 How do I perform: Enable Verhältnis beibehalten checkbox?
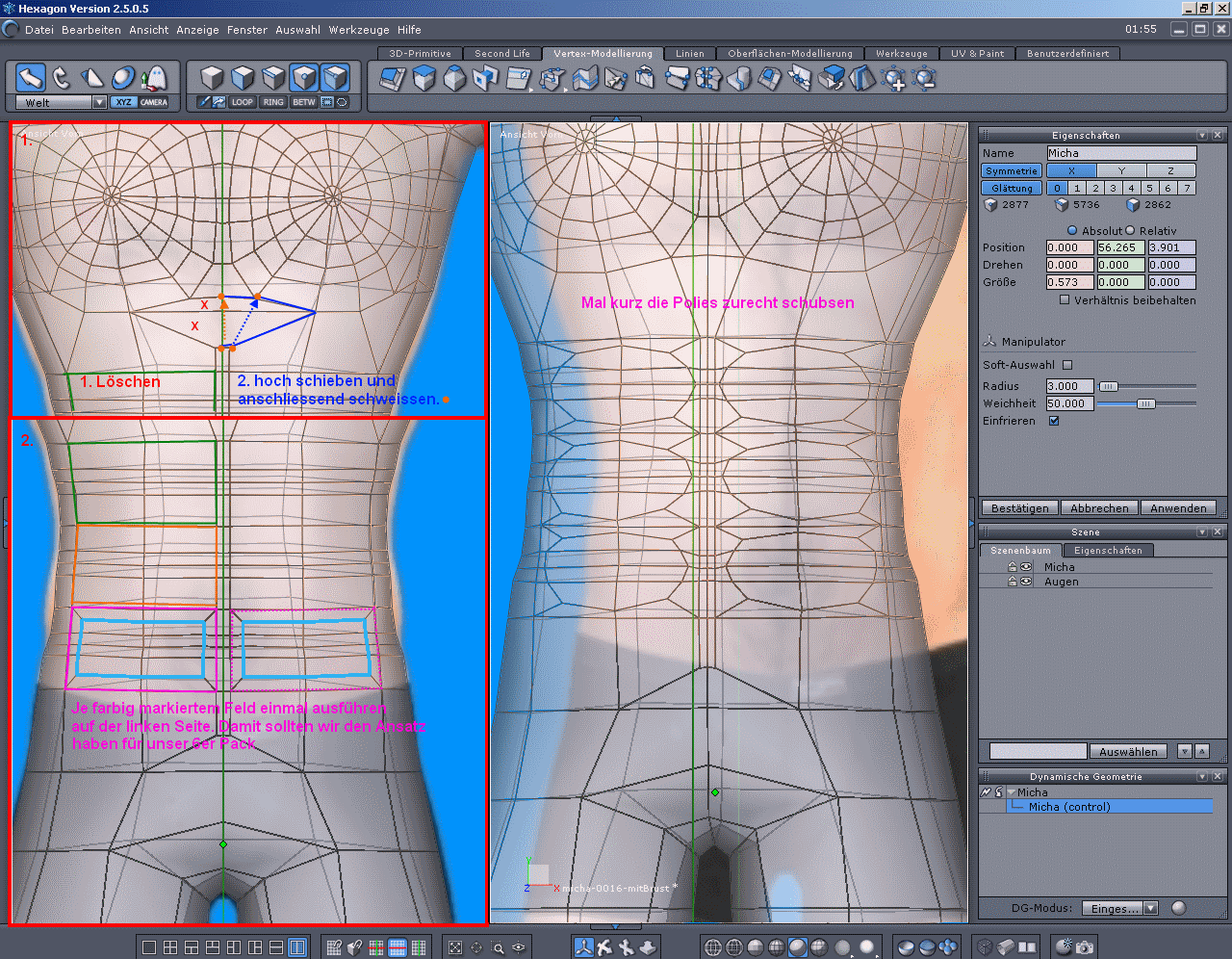[1065, 299]
